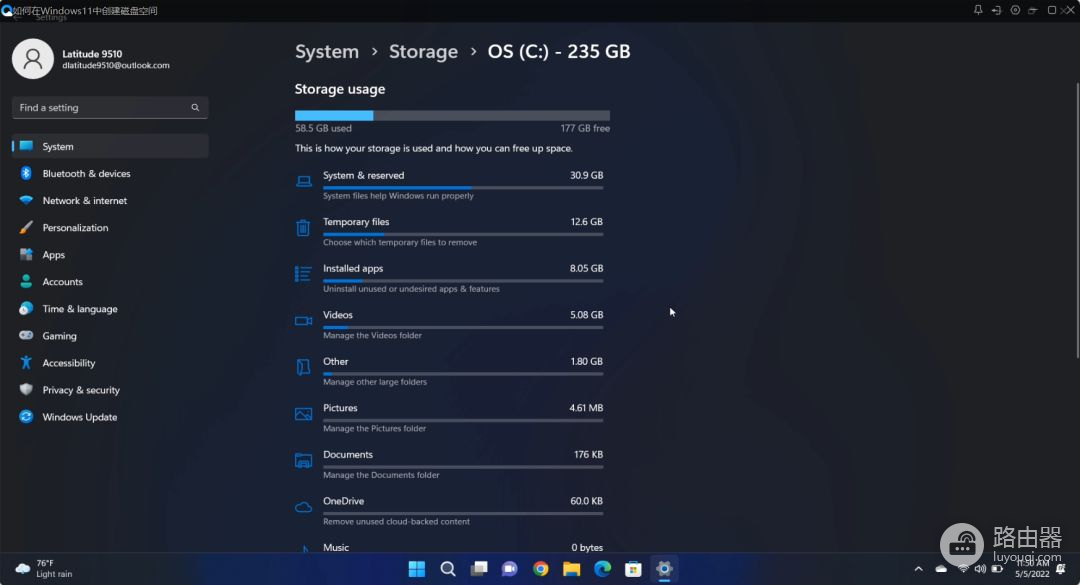
Task: Open Windows Update section
Action: [x=79, y=417]
